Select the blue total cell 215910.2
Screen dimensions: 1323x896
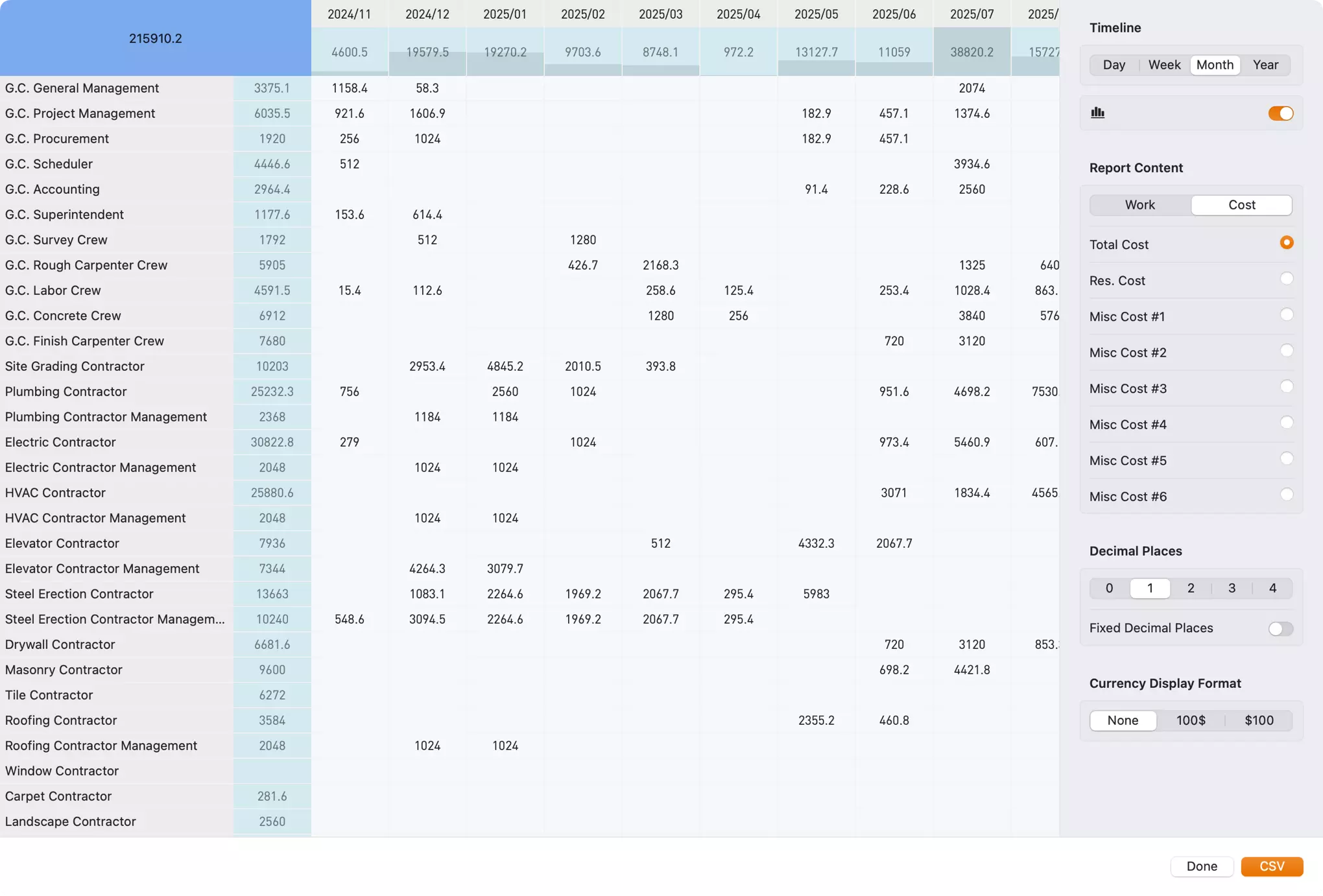(155, 38)
